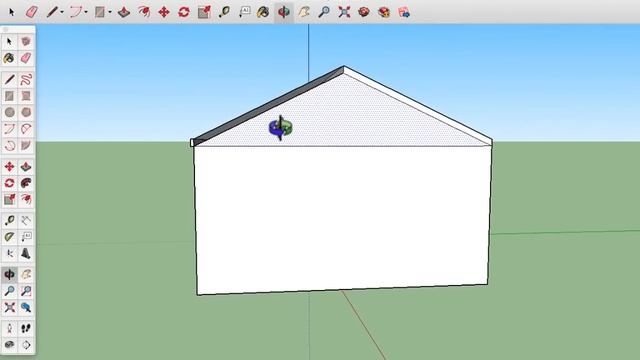Viewport: 640px width, 360px height.
Task: Pick the pink Eraser in the left palette
Action: (26, 58)
